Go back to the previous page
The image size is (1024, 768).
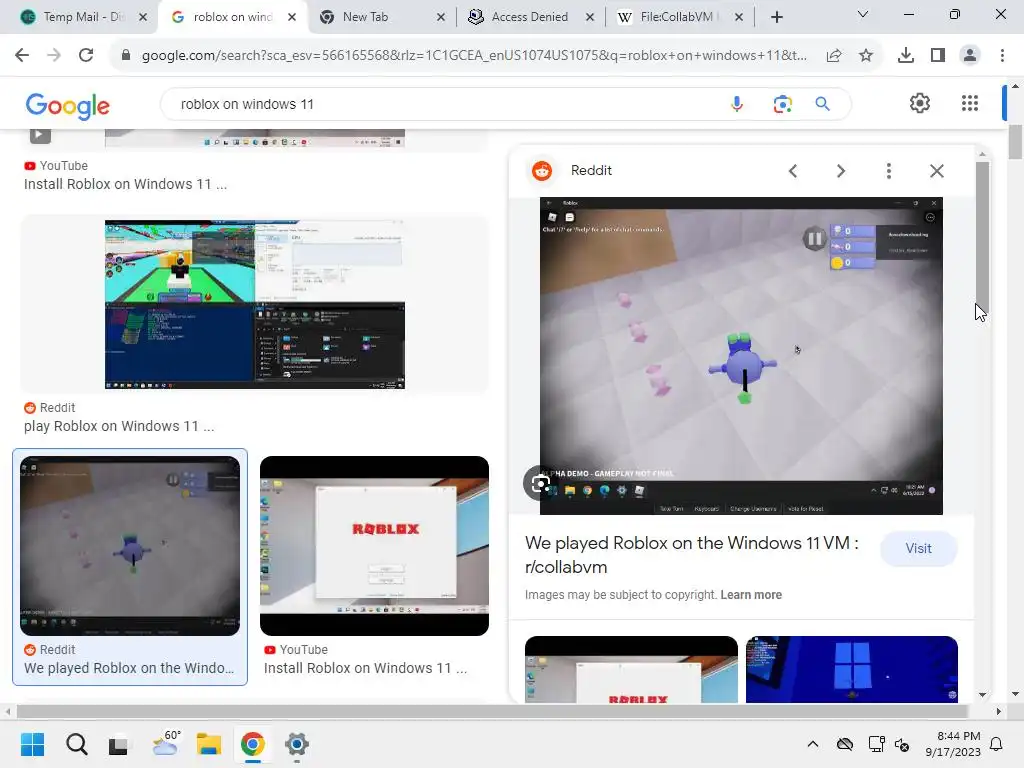22,56
